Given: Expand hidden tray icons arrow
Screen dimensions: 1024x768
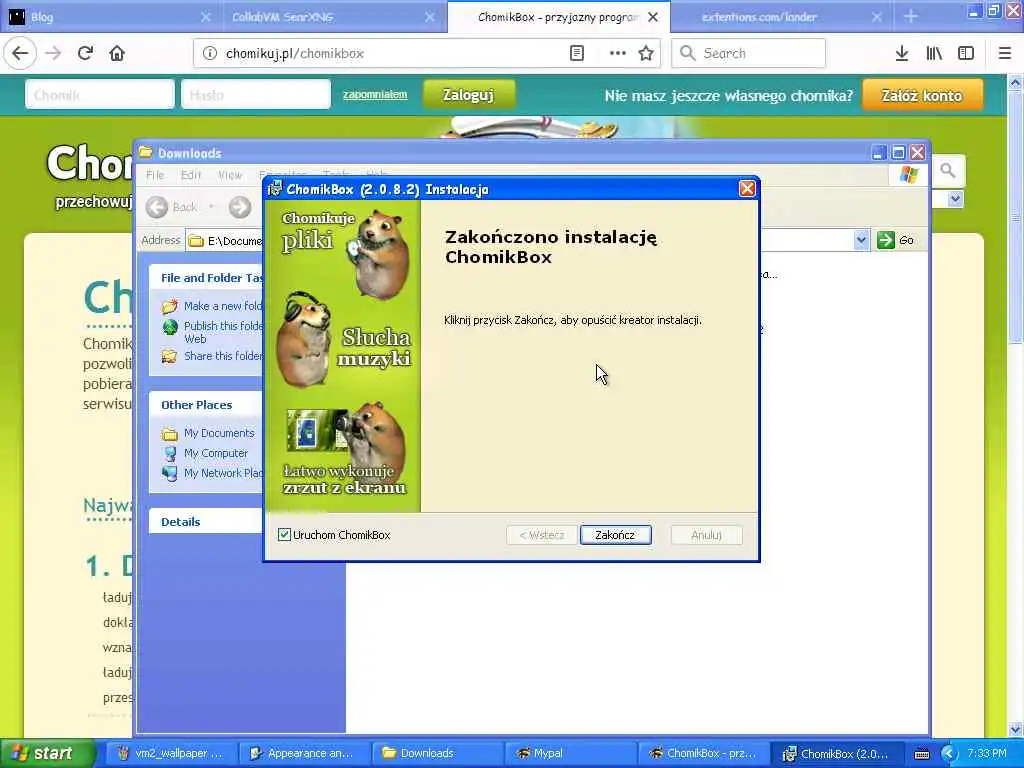Looking at the screenshot, I should tap(948, 754).
